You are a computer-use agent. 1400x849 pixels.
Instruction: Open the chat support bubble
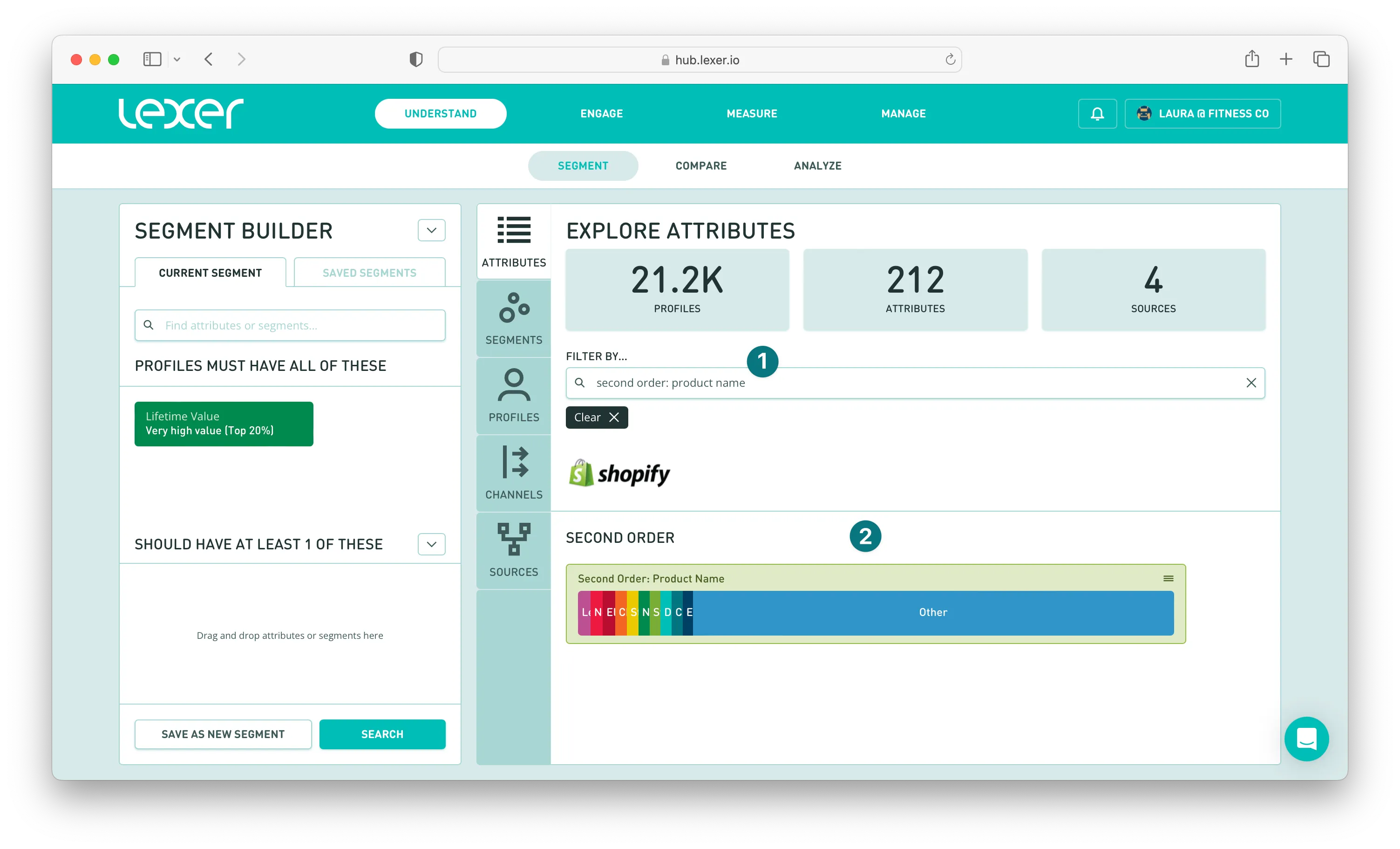pos(1306,739)
